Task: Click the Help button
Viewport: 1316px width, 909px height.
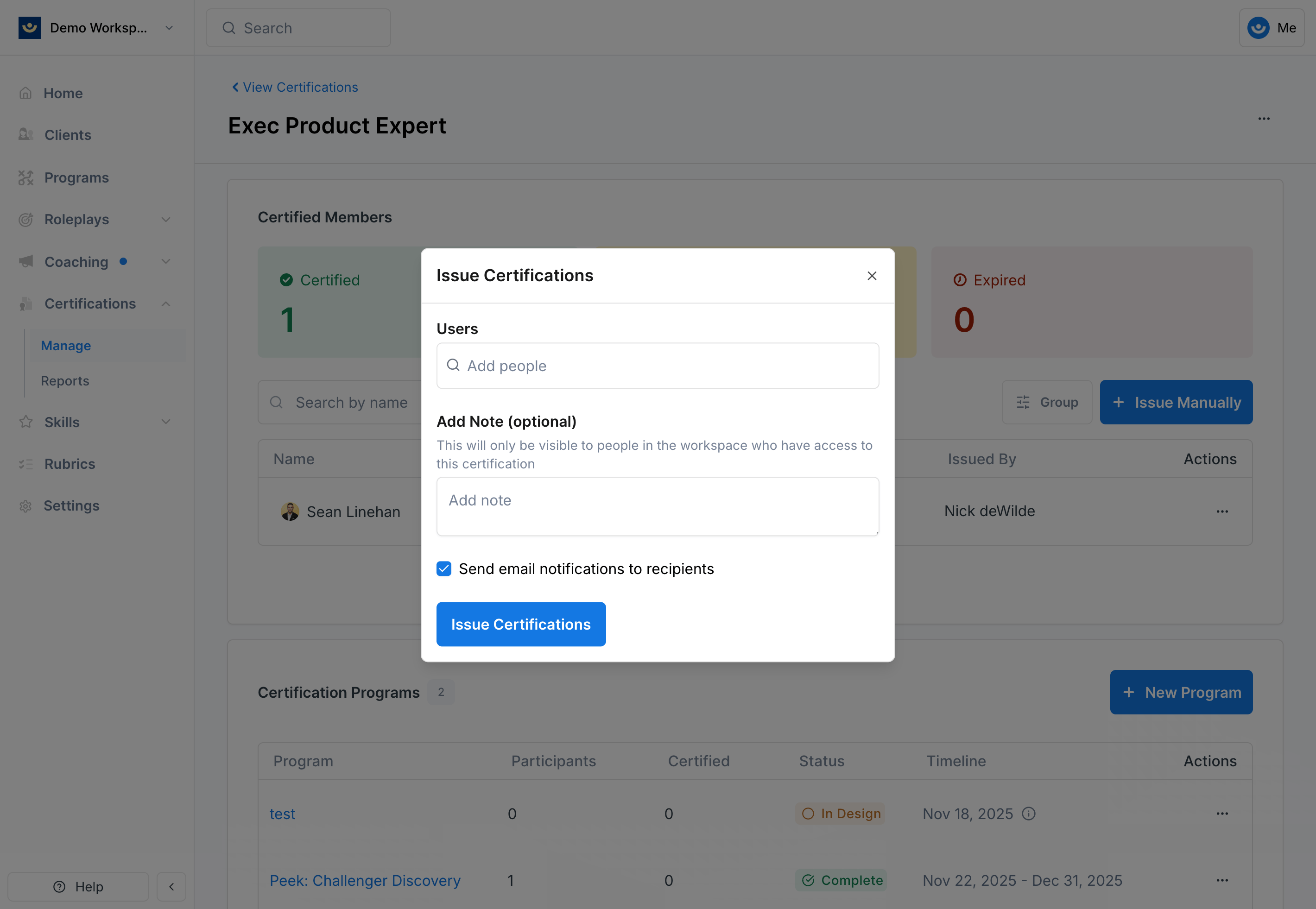Action: click(78, 887)
